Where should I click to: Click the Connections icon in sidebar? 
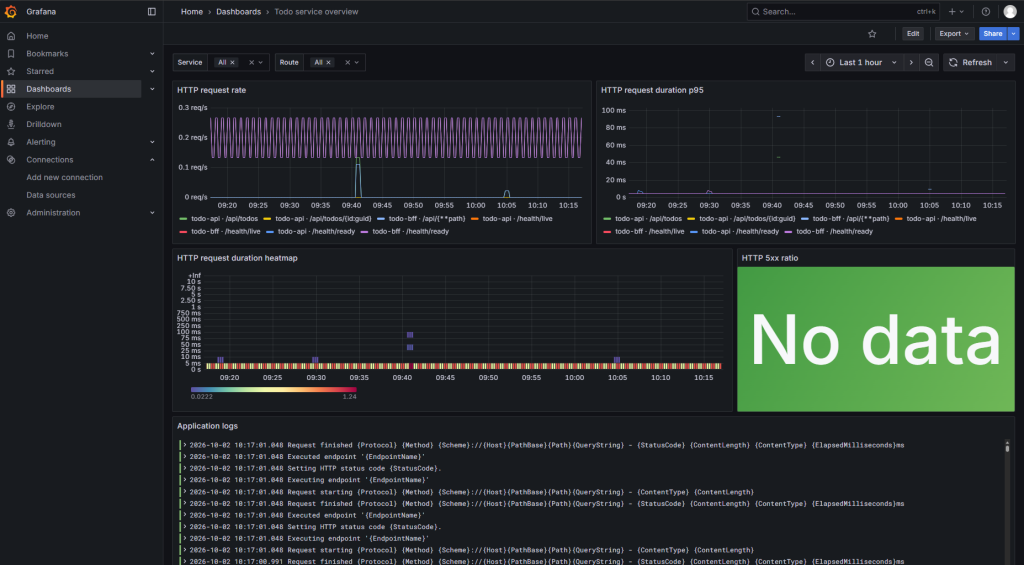pos(11,159)
